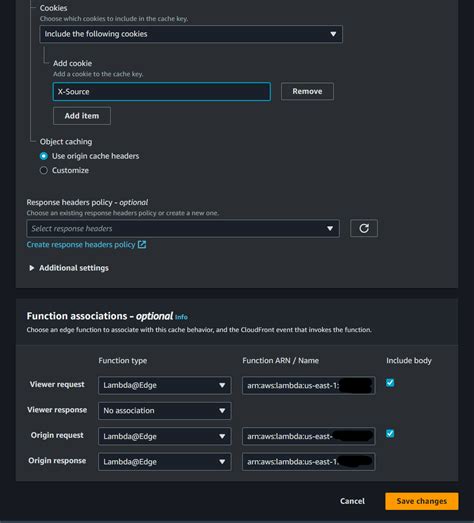
Task: Remove the X-Source cookie
Action: (307, 91)
